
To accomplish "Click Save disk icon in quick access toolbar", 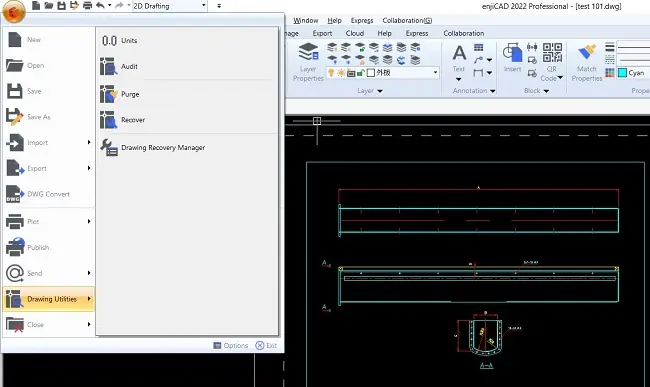I will [61, 5].
